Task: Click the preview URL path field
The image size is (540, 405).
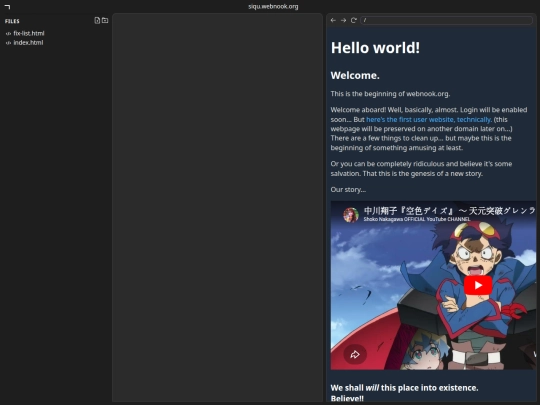Action: (x=447, y=20)
